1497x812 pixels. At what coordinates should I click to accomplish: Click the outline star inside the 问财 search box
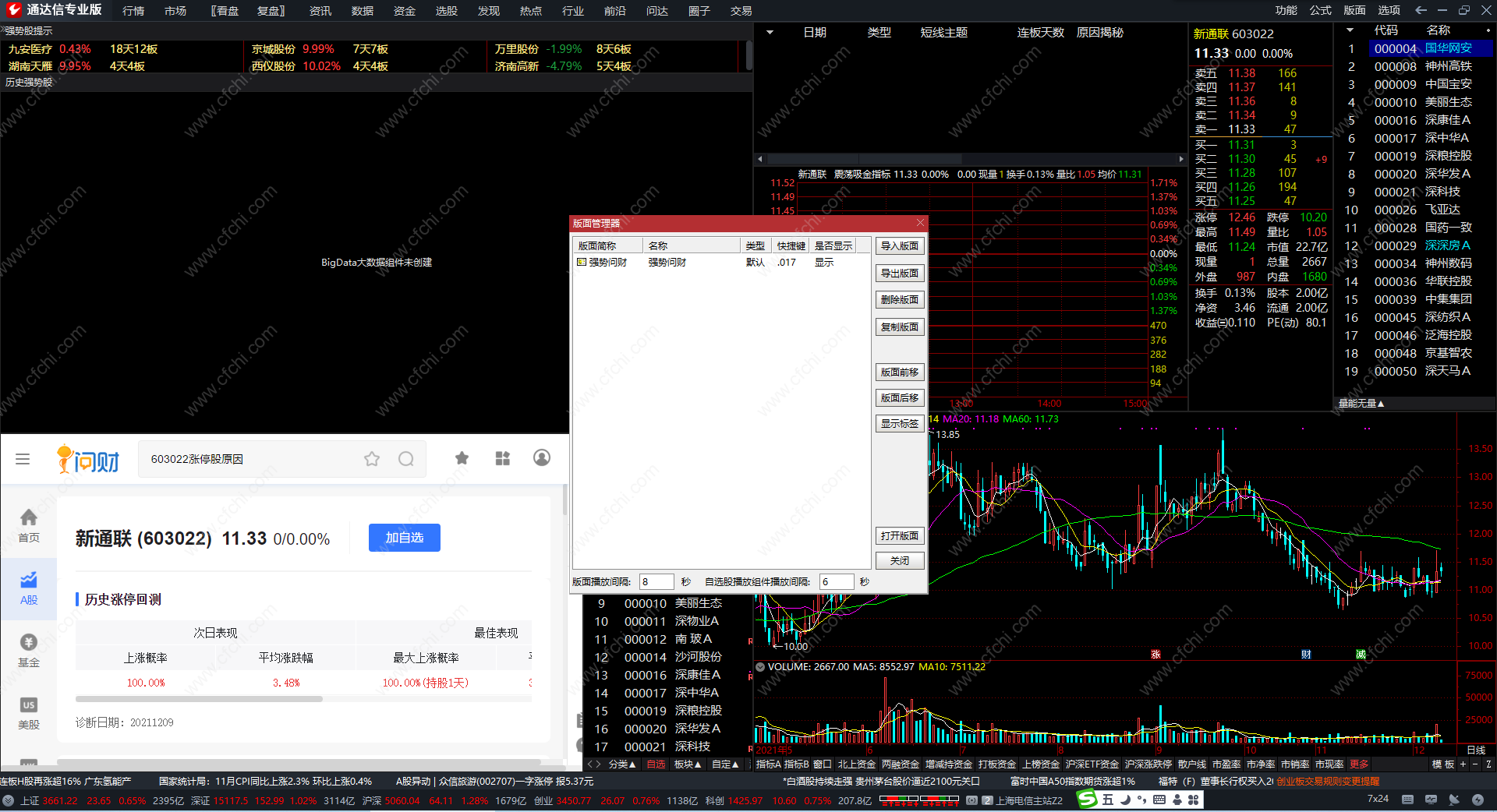[372, 459]
